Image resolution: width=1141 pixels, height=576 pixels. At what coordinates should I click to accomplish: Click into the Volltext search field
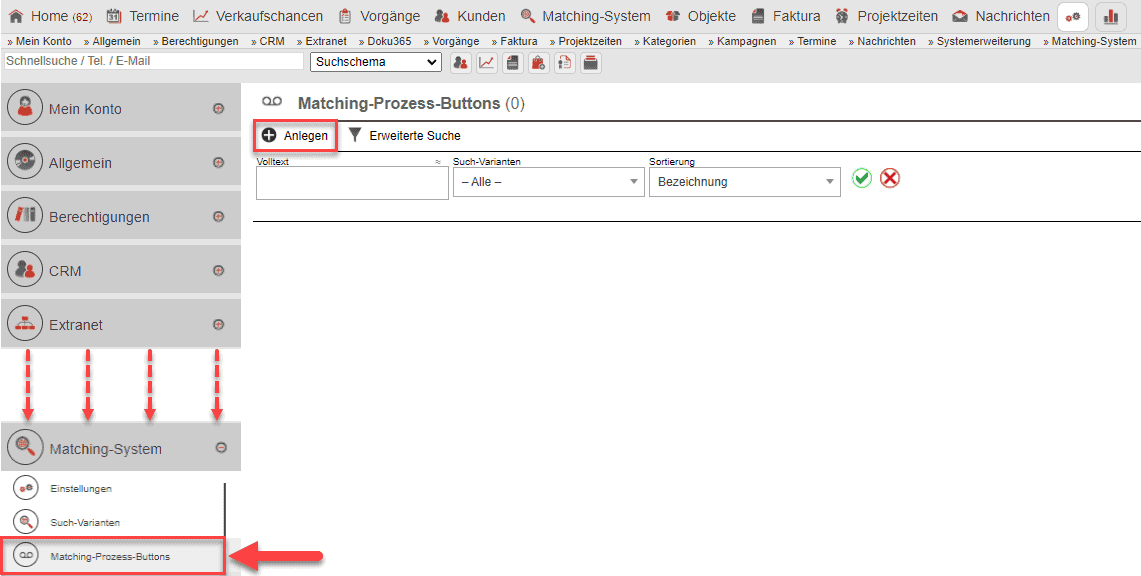[352, 183]
